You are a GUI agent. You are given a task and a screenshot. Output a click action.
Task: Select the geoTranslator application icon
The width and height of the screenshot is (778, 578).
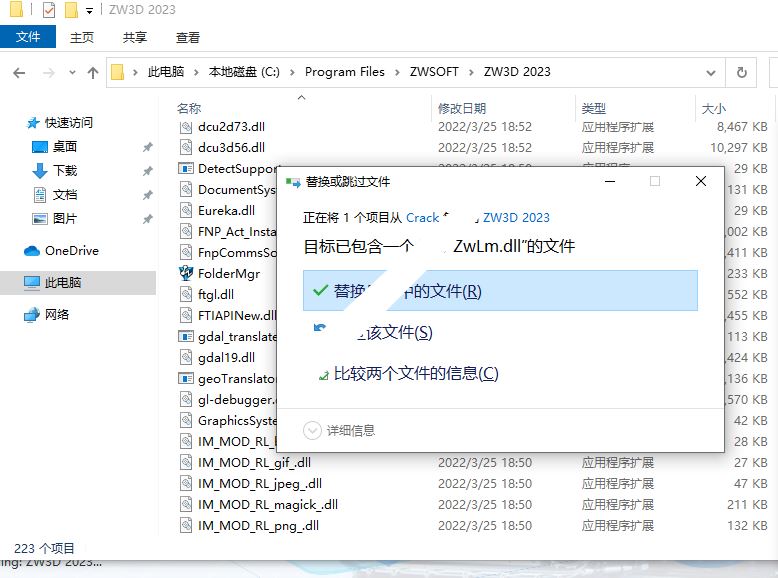coord(186,379)
